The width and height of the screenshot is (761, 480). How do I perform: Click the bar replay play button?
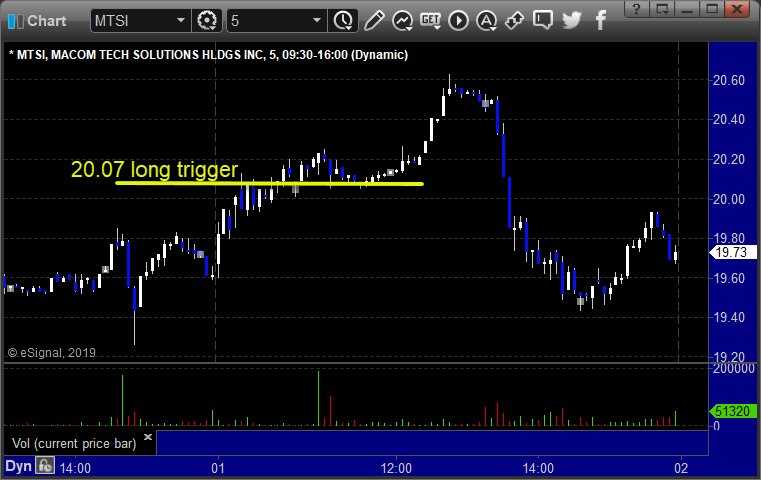[458, 20]
